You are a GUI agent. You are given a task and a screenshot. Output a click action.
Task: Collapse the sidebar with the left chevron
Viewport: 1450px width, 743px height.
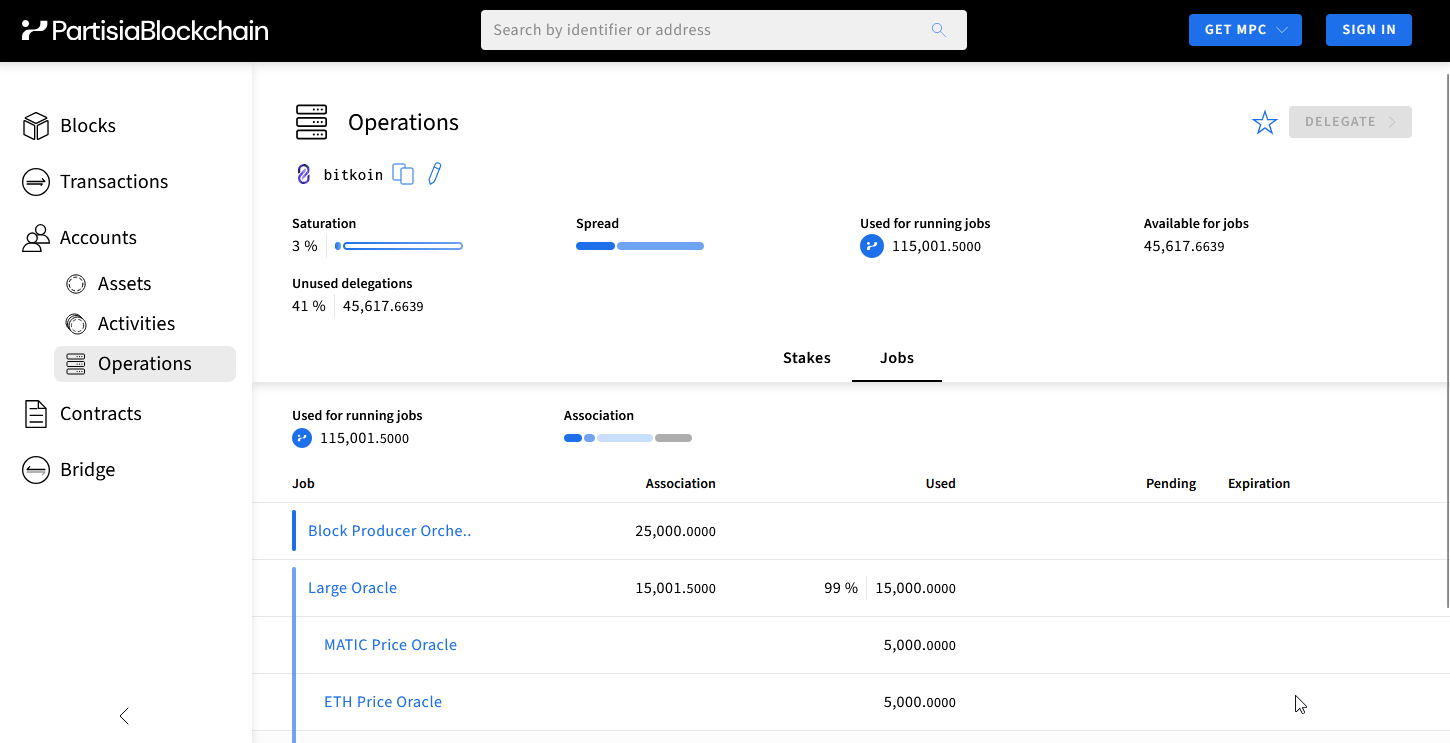(x=124, y=716)
